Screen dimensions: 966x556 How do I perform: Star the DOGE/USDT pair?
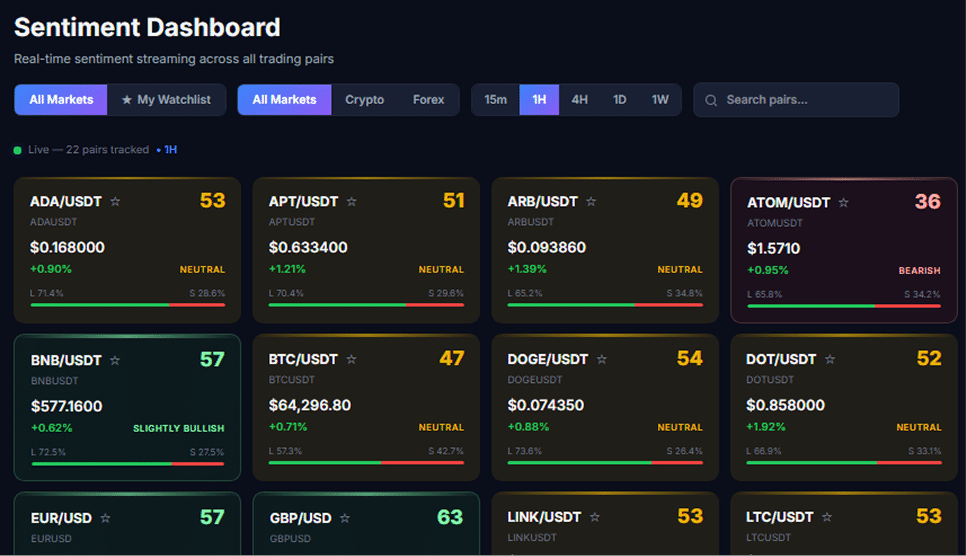(602, 359)
